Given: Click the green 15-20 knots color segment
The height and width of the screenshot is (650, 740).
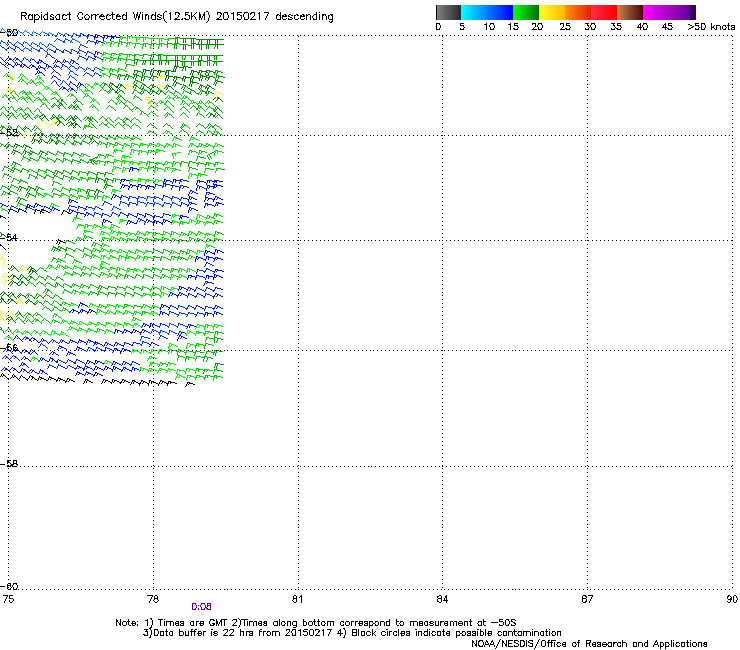Looking at the screenshot, I should [526, 12].
